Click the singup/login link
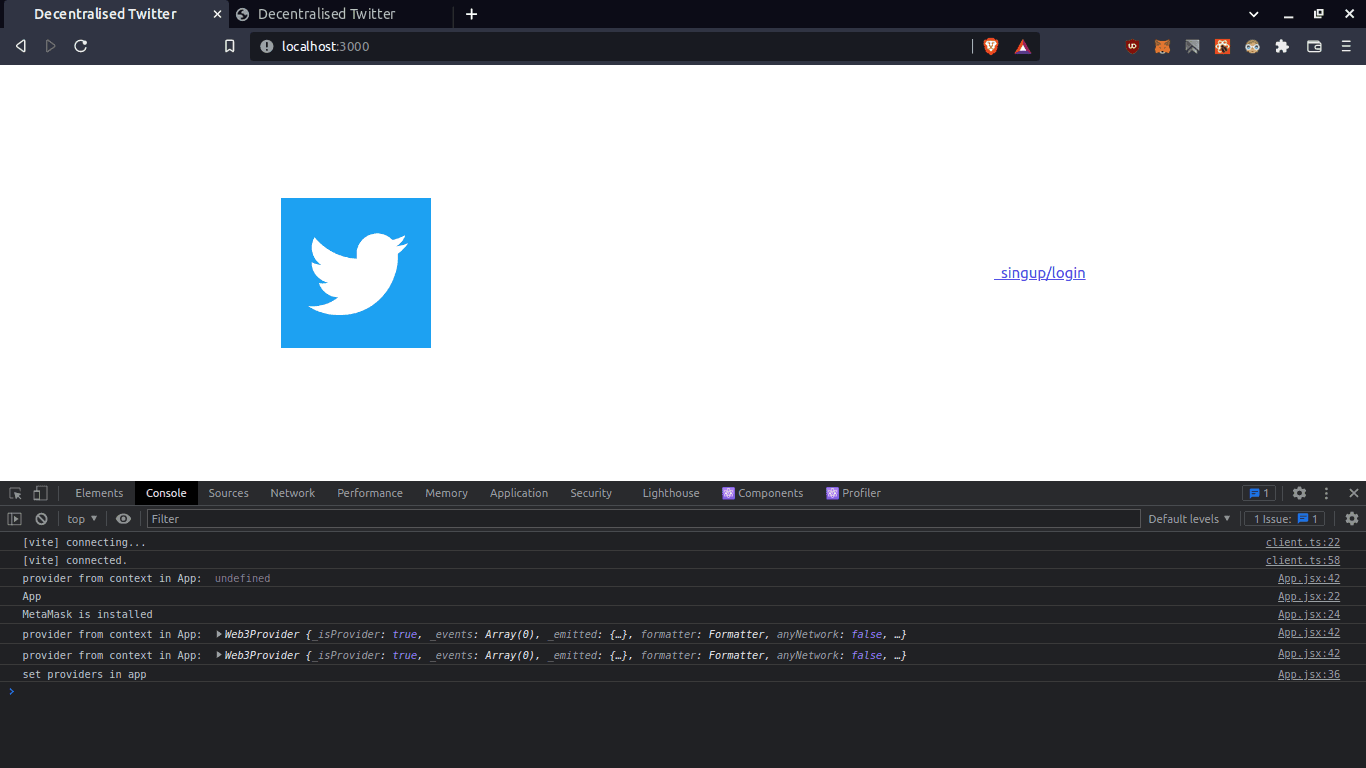The height and width of the screenshot is (768, 1366). click(1040, 273)
